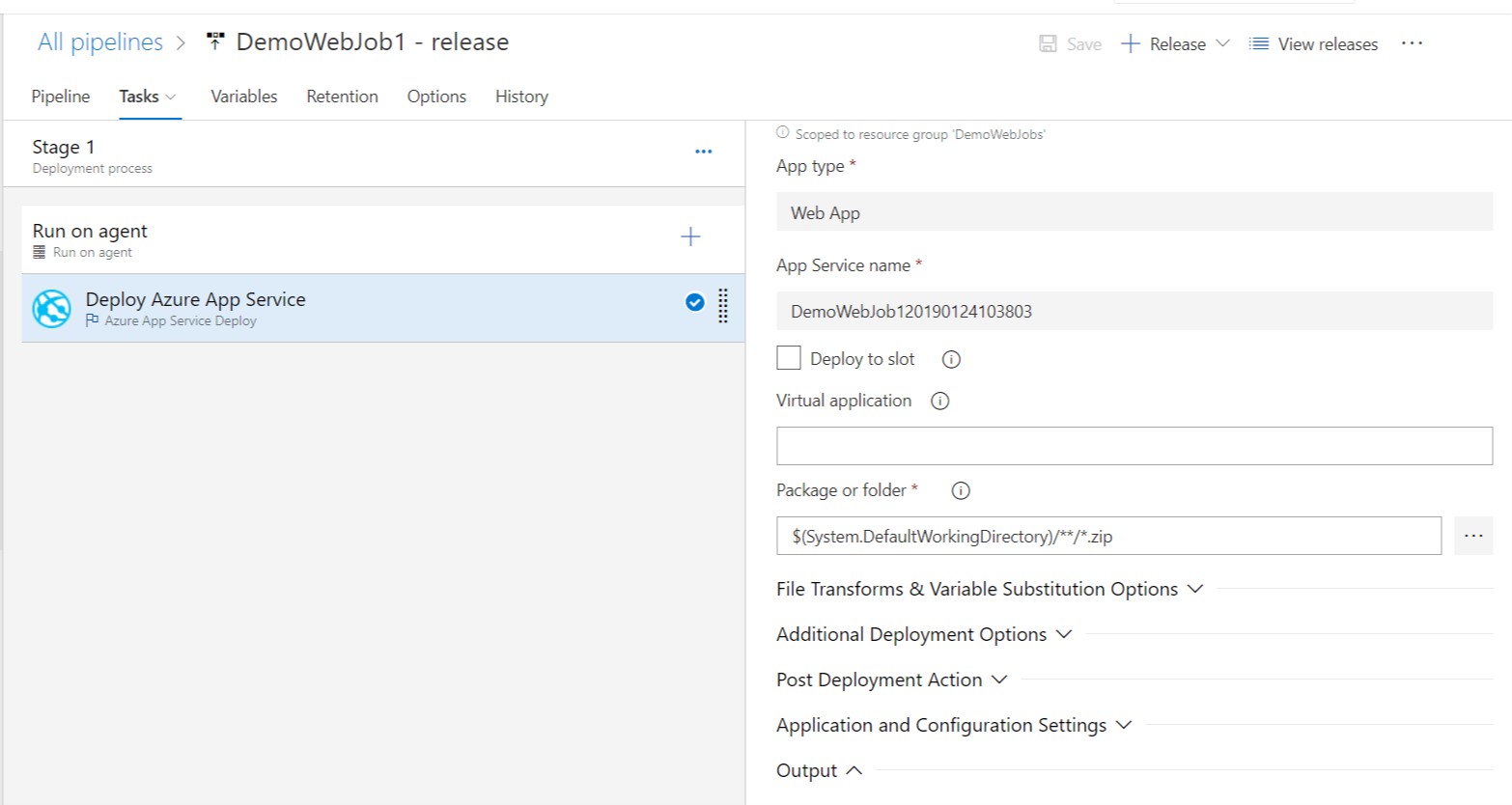The image size is (1512, 805).
Task: Click the Save disk icon
Action: [x=1048, y=43]
